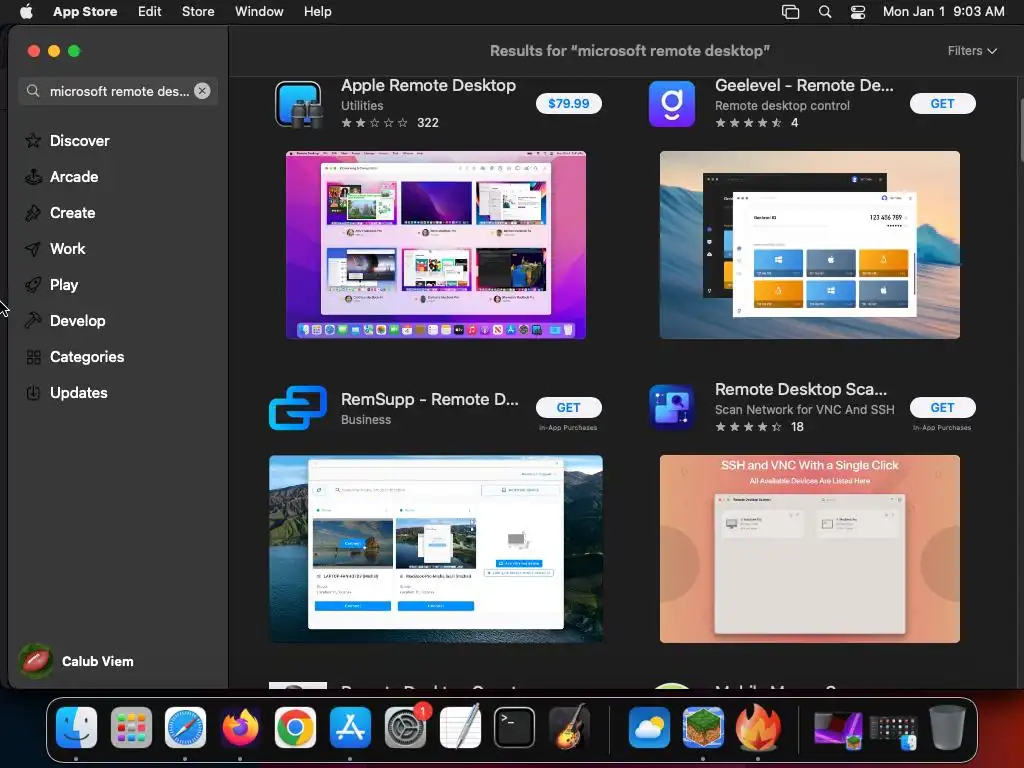This screenshot has height=768, width=1024.
Task: Open the Remote Desktop Scanner app icon
Action: point(672,408)
